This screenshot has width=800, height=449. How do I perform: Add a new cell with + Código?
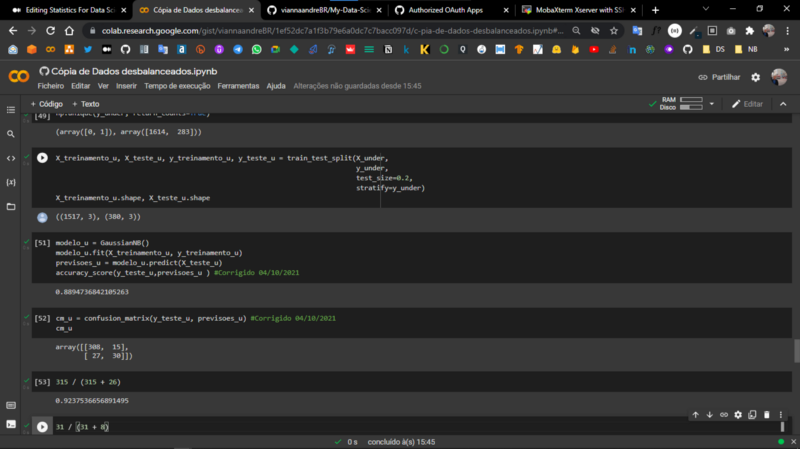[x=46, y=104]
